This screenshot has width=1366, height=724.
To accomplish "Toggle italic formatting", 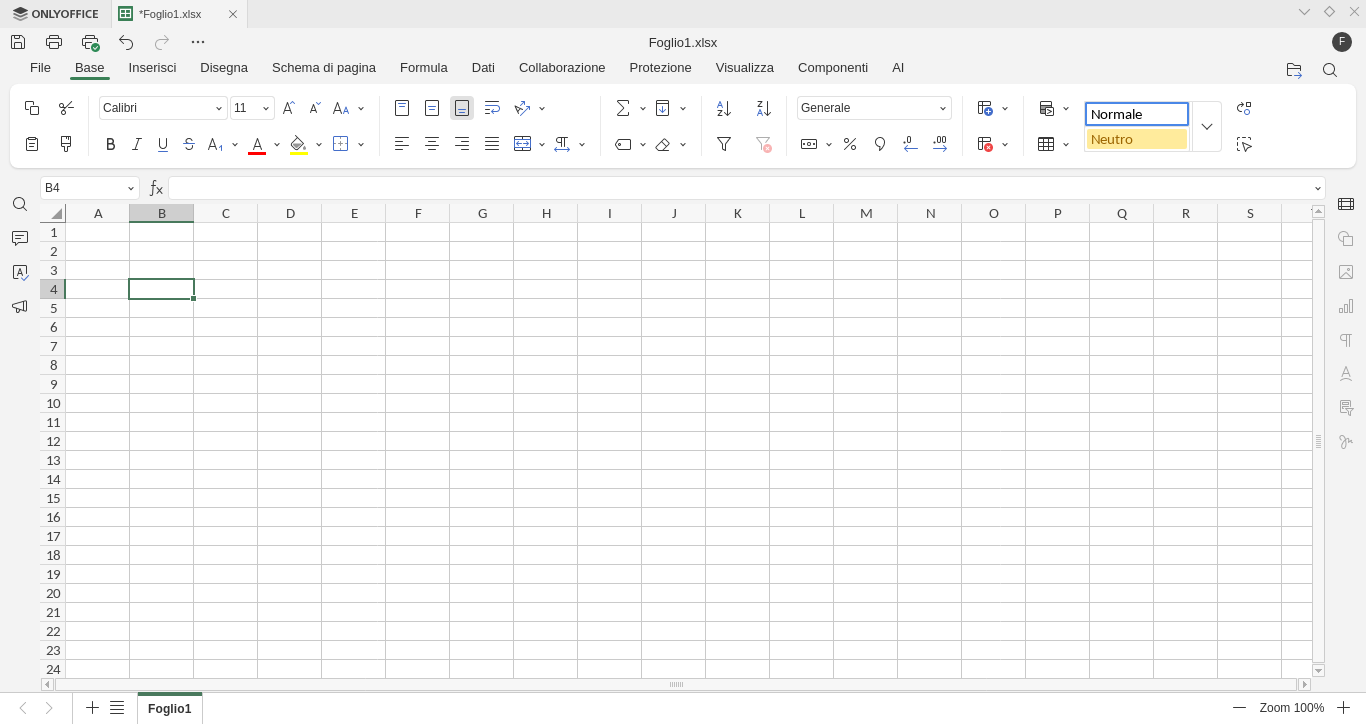I will [136, 143].
